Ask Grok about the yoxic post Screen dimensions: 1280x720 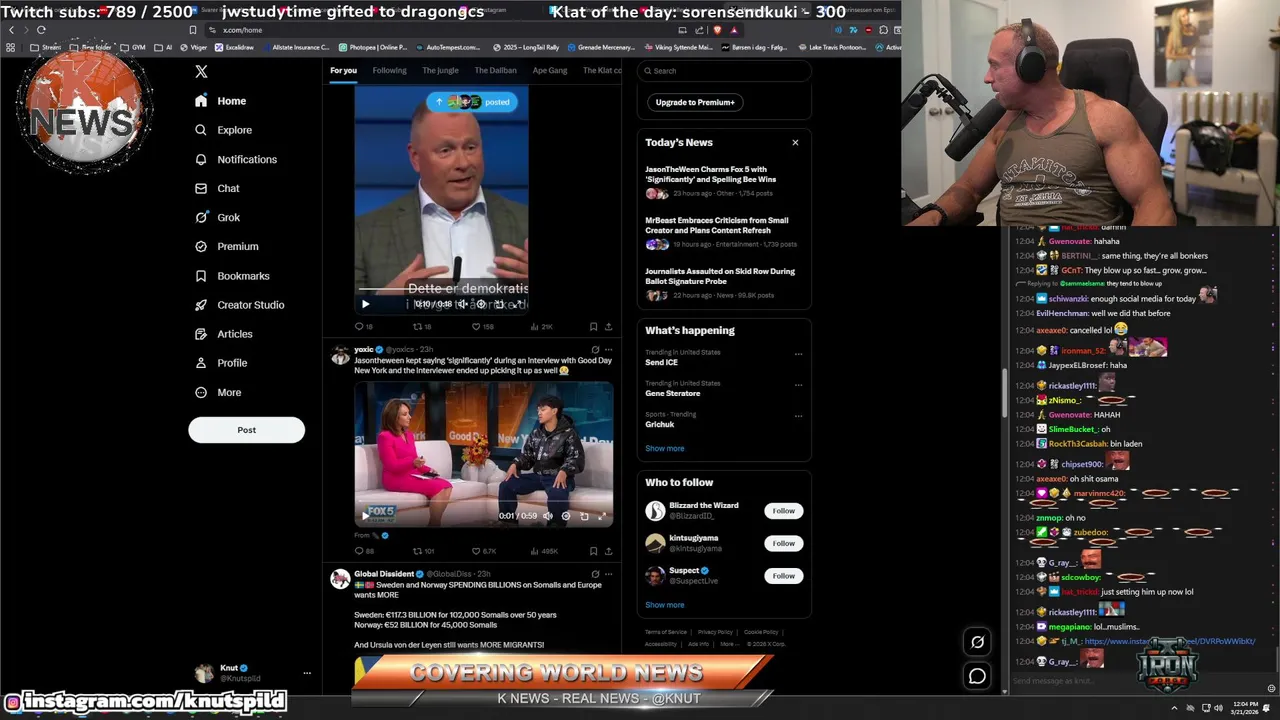tap(595, 350)
